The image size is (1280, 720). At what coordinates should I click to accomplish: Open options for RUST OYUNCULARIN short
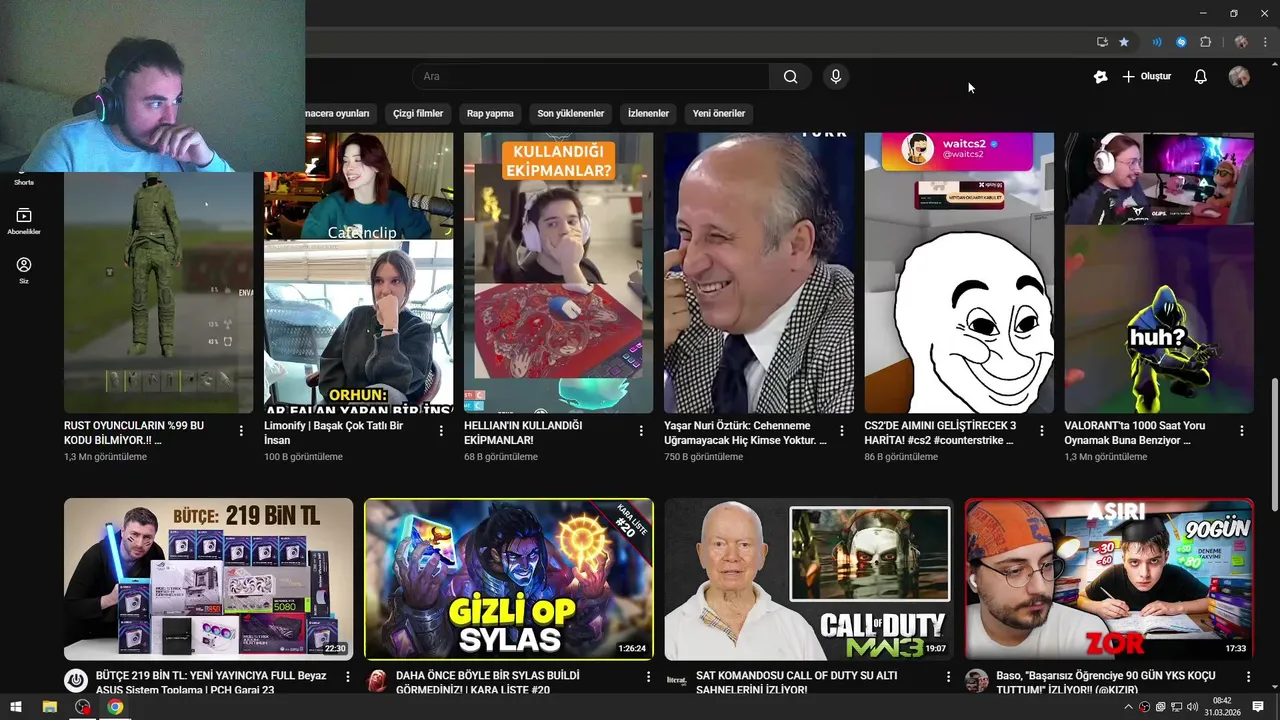click(241, 431)
